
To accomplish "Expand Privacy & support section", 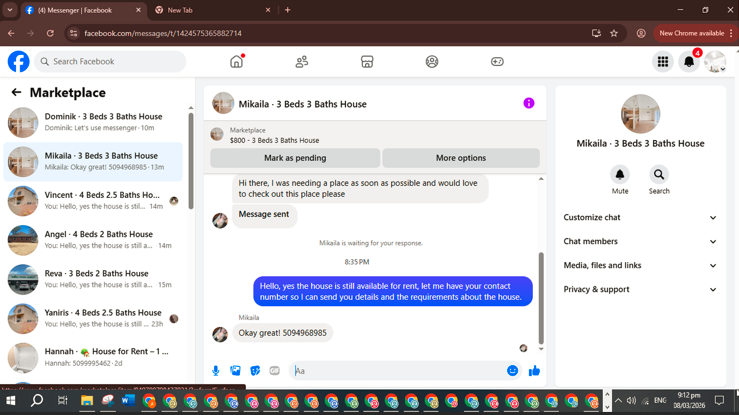I will click(x=640, y=289).
